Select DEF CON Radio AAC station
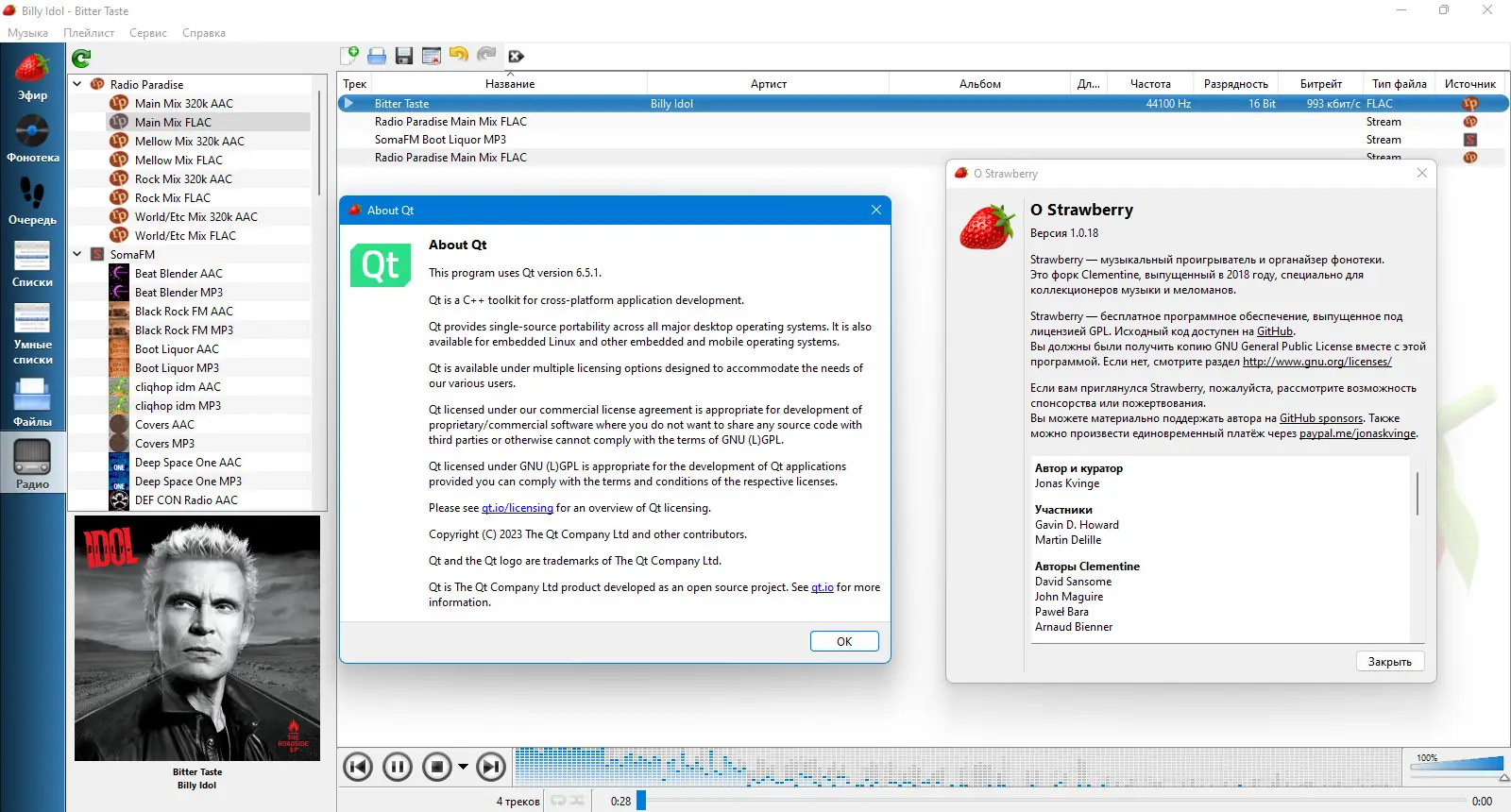 186,499
